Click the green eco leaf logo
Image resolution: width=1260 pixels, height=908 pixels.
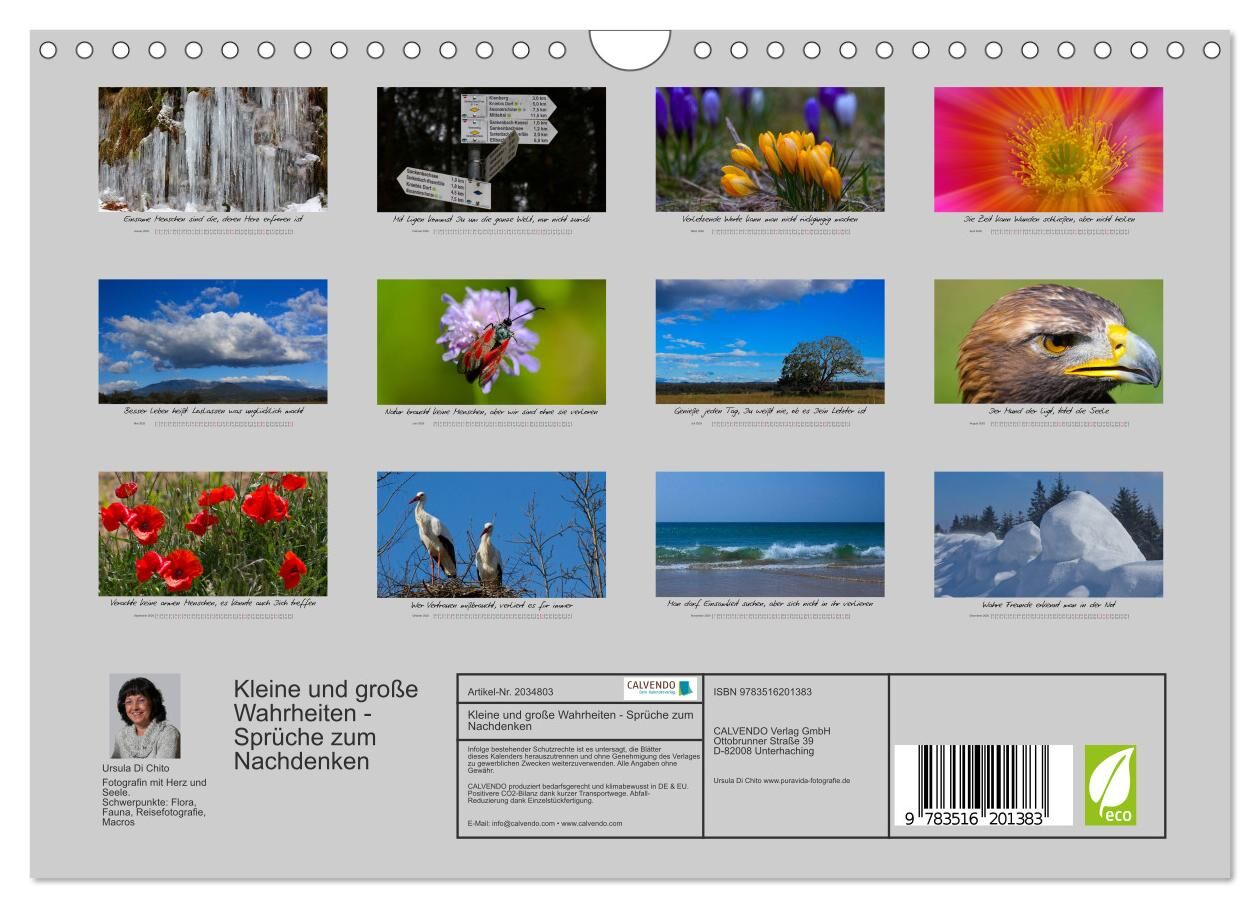1110,785
